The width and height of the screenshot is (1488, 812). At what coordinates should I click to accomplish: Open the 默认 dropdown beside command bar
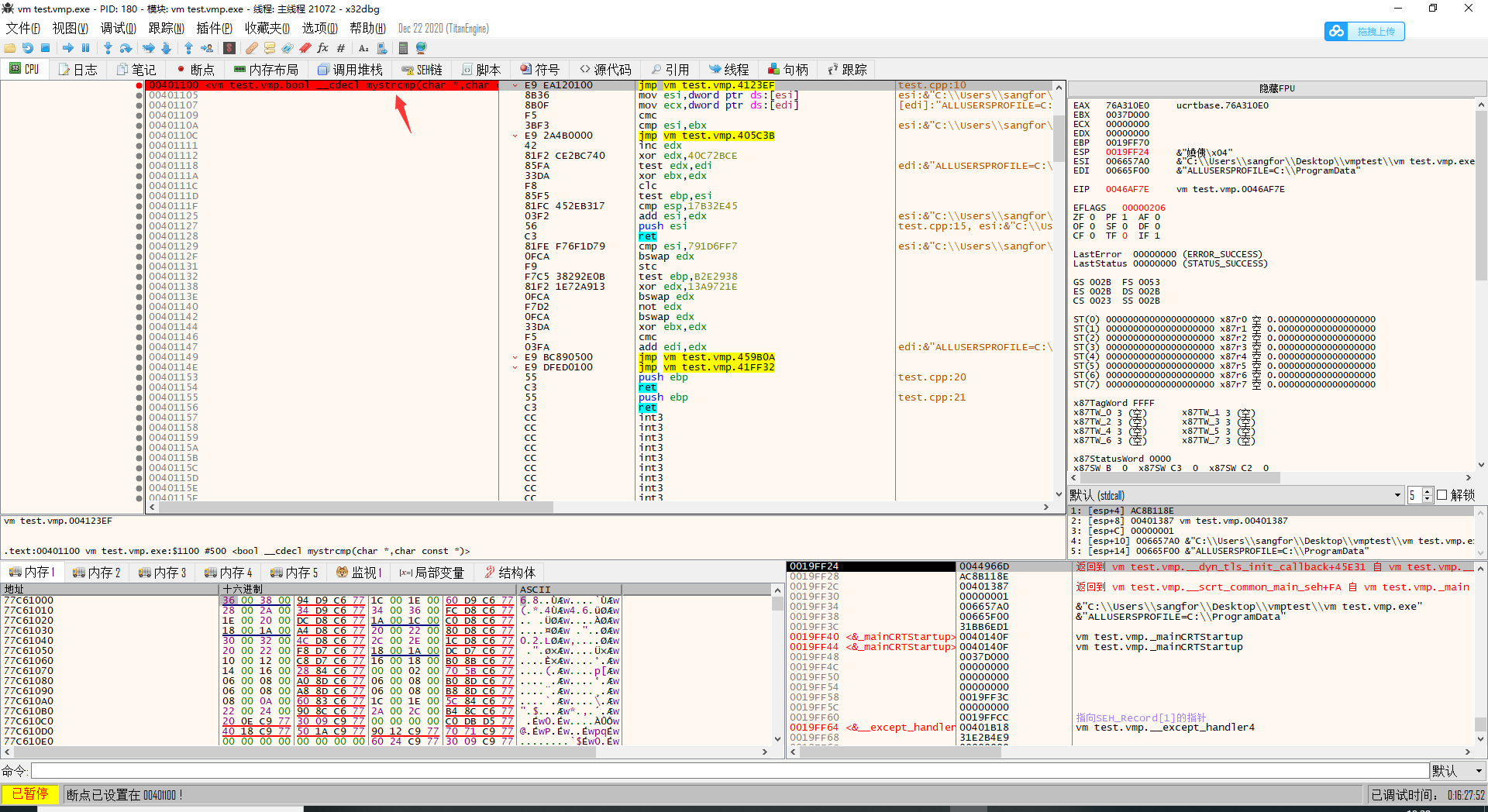[x=1458, y=771]
